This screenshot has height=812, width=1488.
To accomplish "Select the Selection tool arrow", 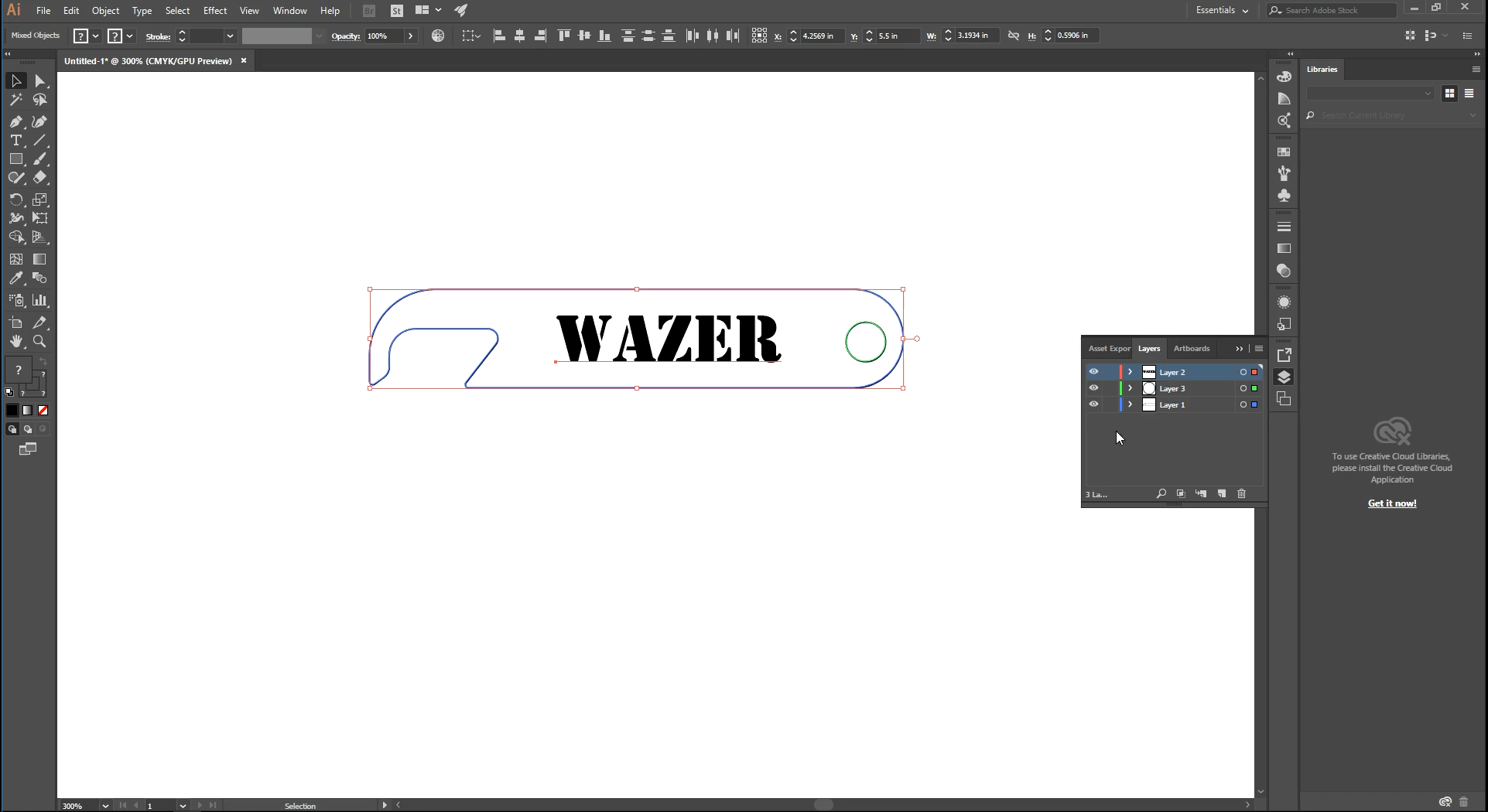I will pos(16,81).
